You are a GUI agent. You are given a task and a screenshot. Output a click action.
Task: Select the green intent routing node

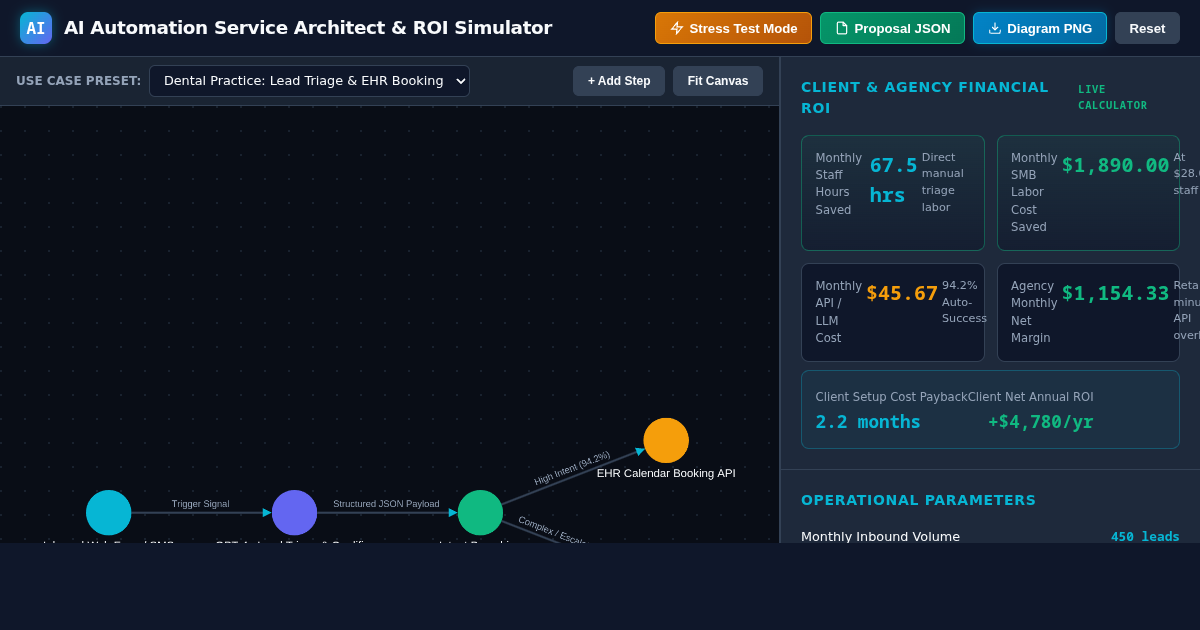pos(480,512)
